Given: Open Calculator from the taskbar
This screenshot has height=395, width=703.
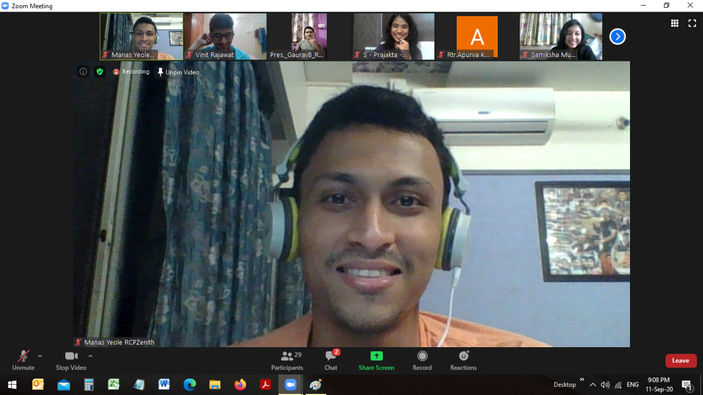Looking at the screenshot, I should click(x=88, y=385).
